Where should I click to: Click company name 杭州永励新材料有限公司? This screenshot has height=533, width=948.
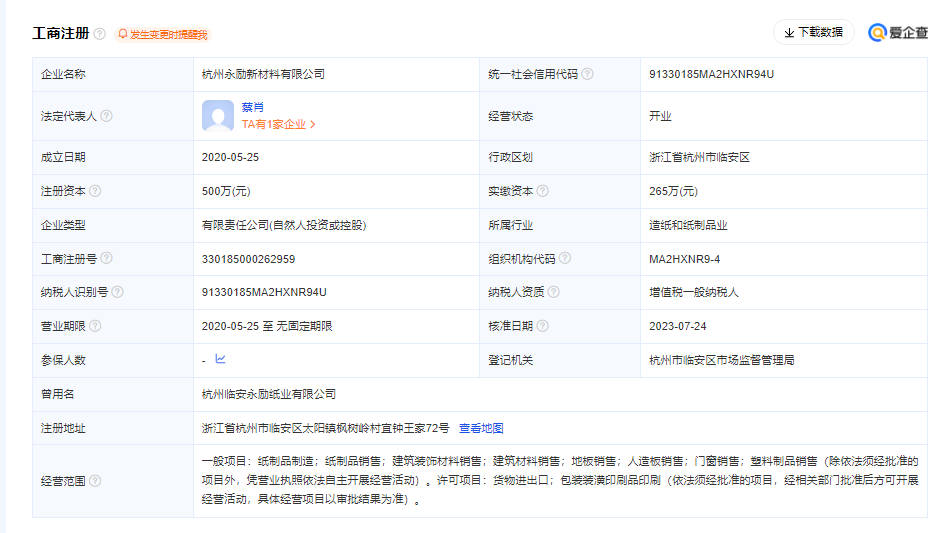(263, 74)
